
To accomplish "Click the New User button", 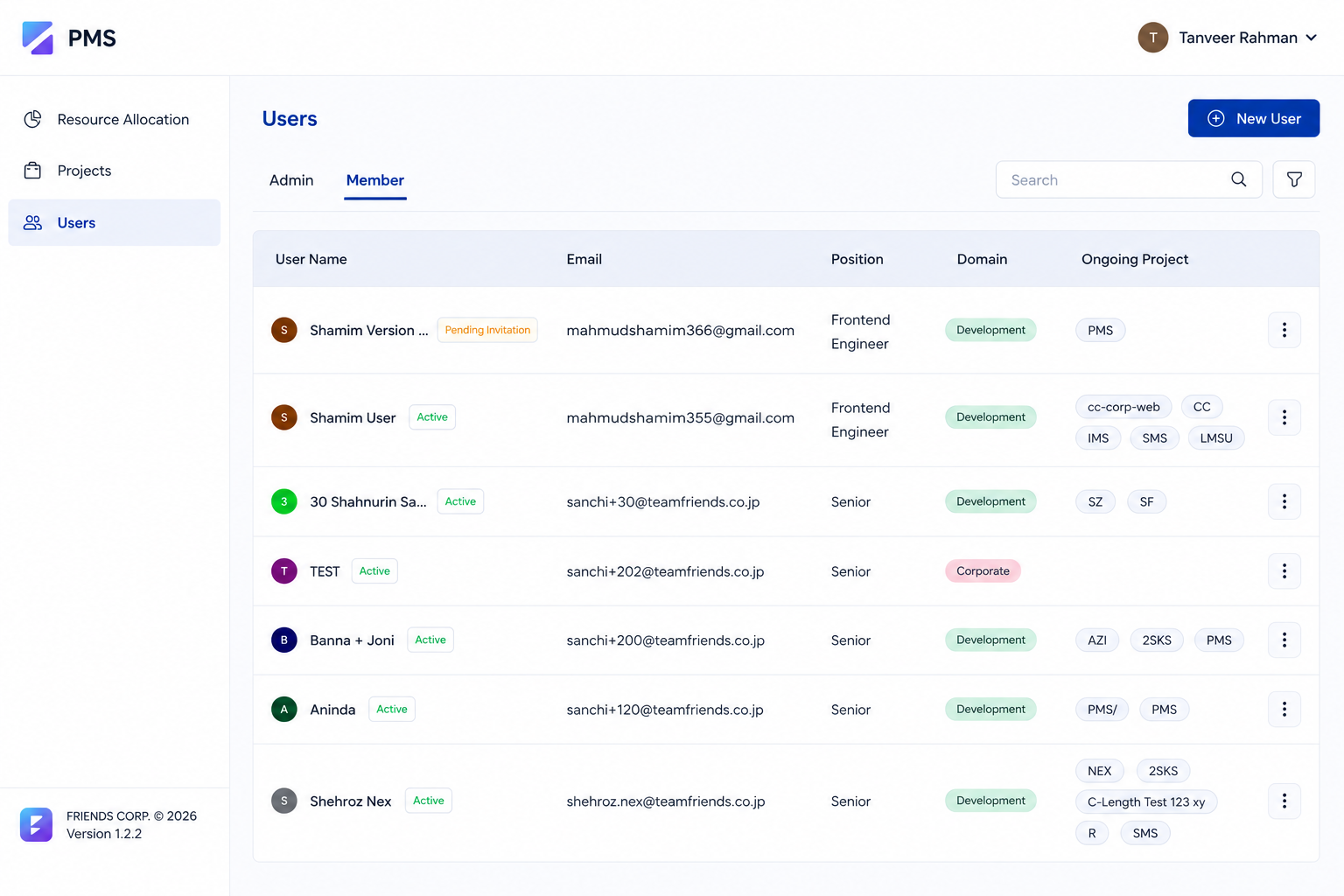I will pyautogui.click(x=1253, y=118).
